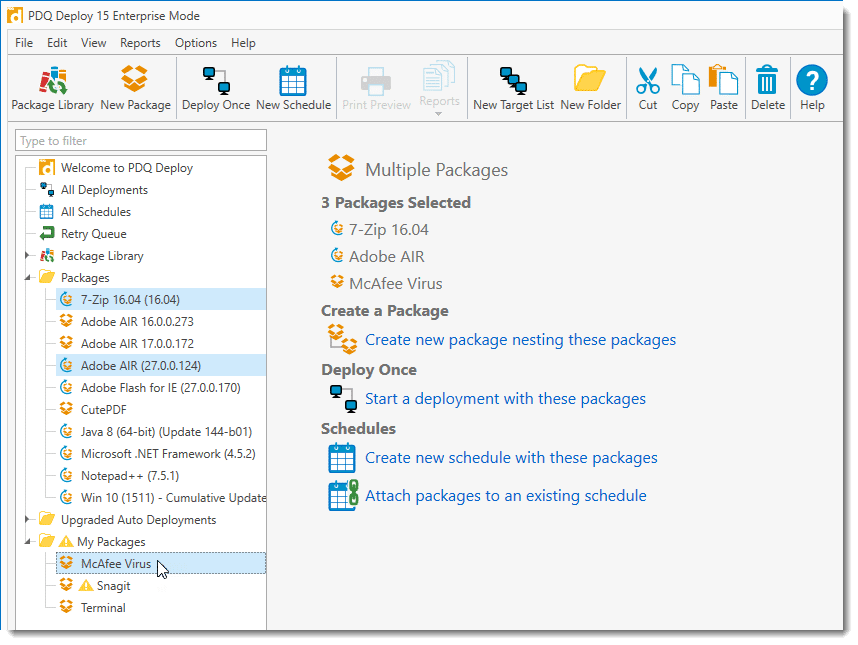
Task: Select the Retry Queue tree item
Action: [x=94, y=234]
